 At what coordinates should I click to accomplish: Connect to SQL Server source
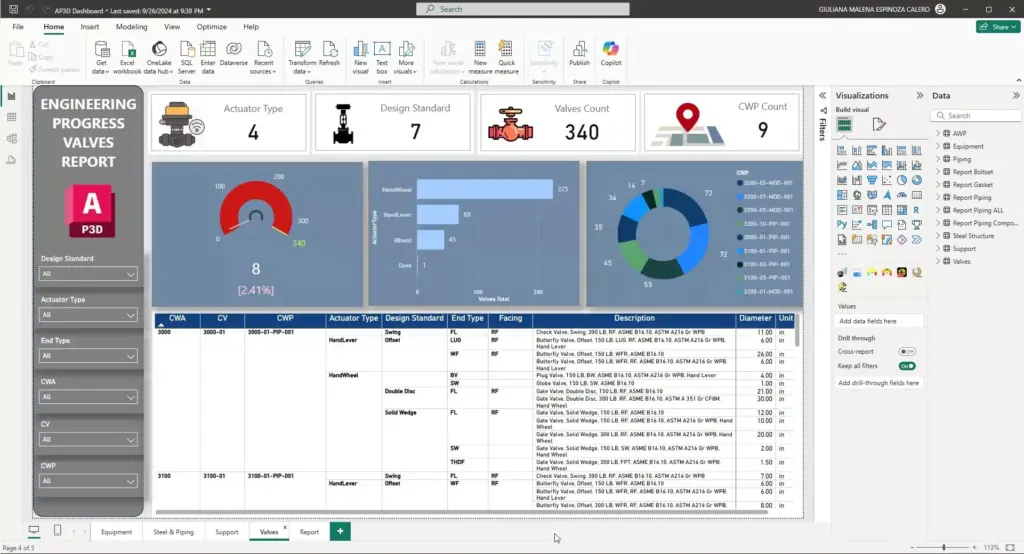pyautogui.click(x=187, y=57)
